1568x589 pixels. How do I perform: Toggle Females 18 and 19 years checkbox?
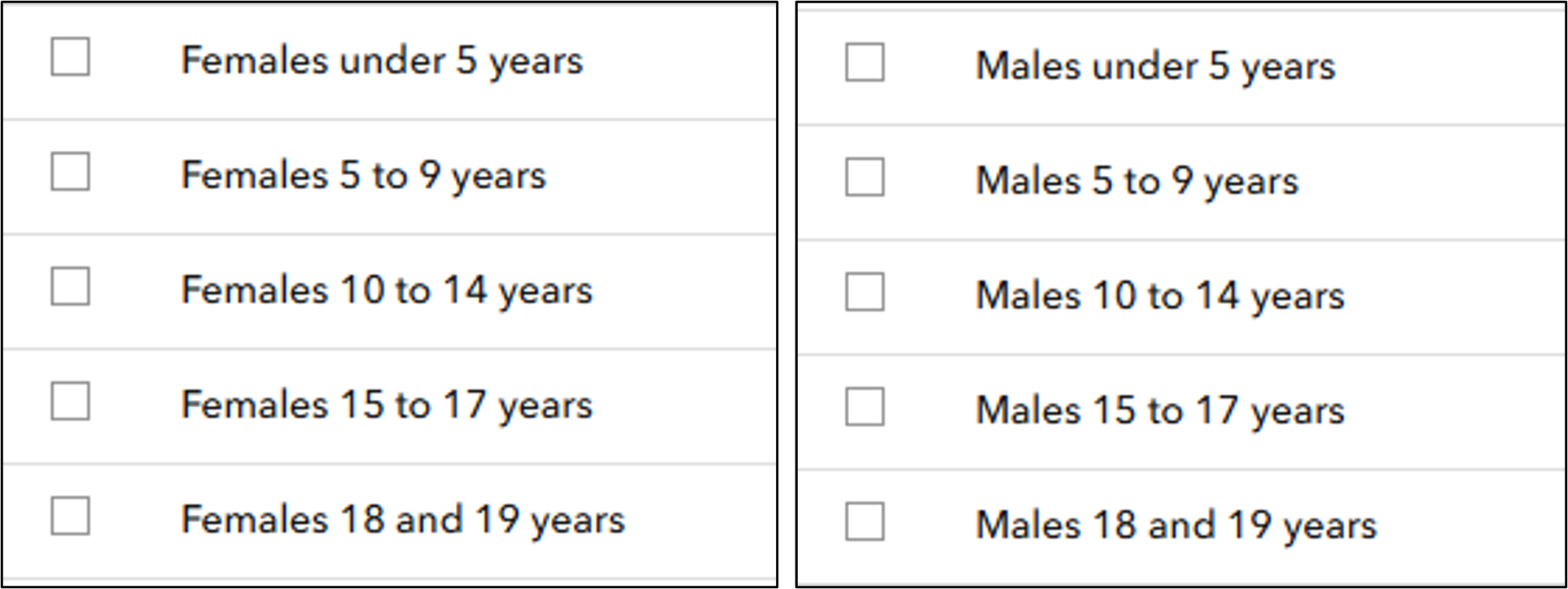70,516
